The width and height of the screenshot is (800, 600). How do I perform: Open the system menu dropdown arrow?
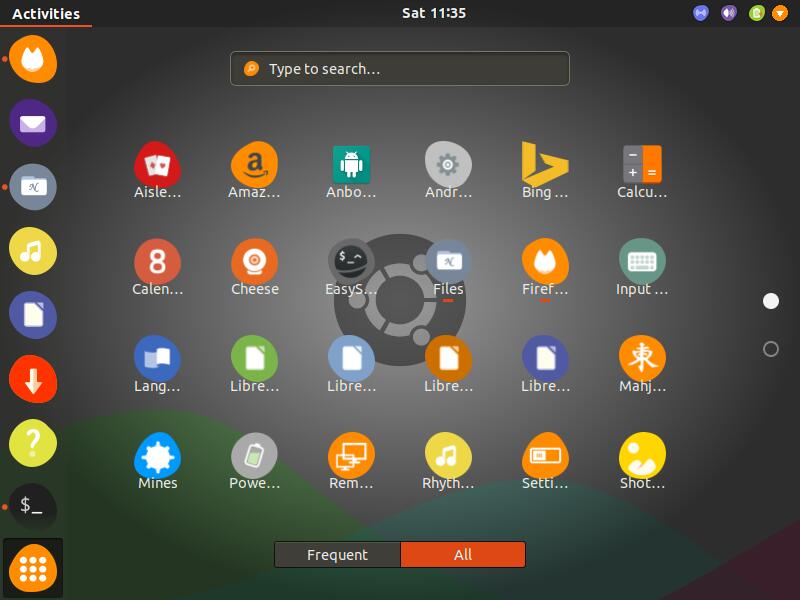coord(780,13)
